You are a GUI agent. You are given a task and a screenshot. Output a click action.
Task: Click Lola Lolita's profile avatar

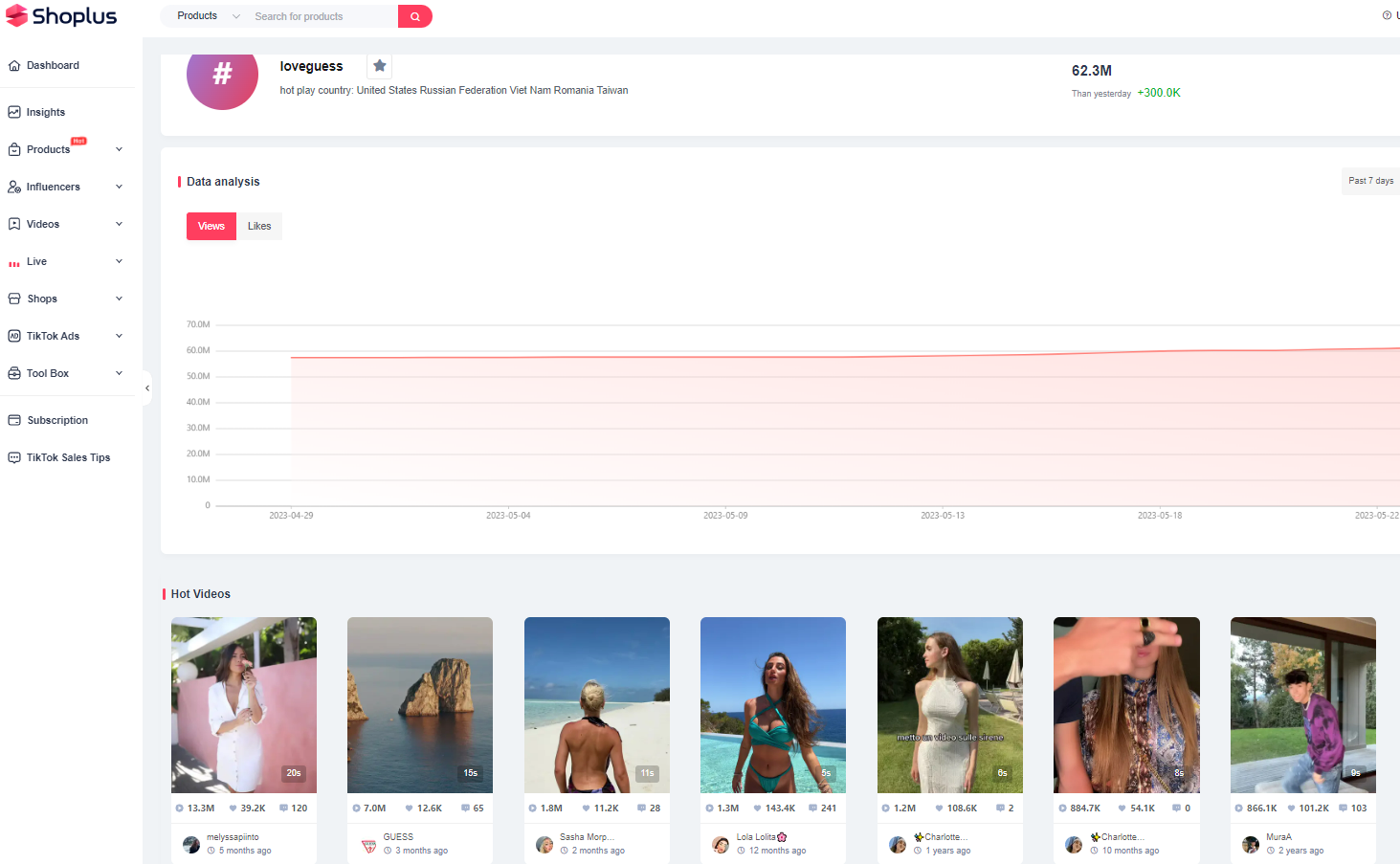[x=721, y=844]
